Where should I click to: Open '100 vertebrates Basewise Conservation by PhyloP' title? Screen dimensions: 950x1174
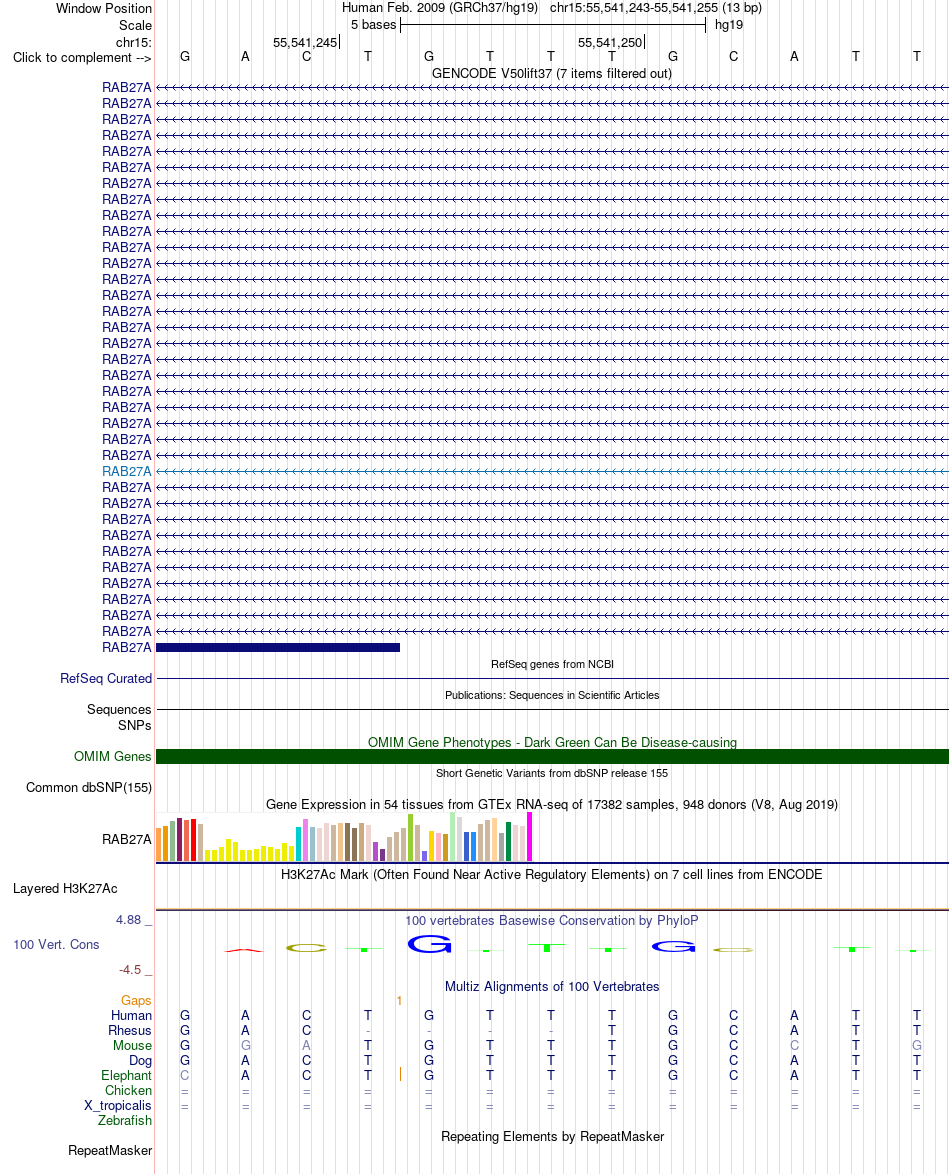coord(552,921)
